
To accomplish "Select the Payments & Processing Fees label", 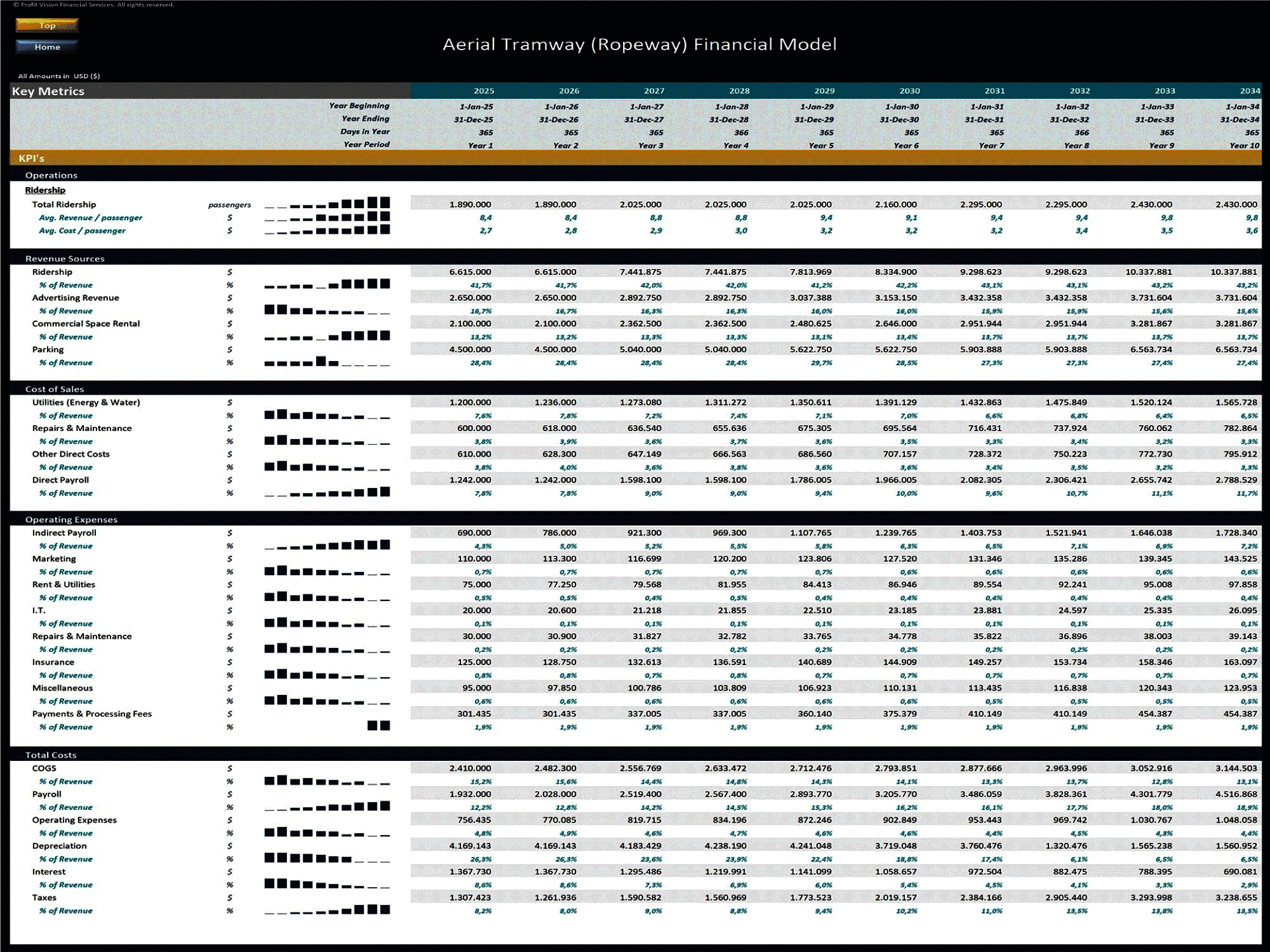I will (x=92, y=714).
